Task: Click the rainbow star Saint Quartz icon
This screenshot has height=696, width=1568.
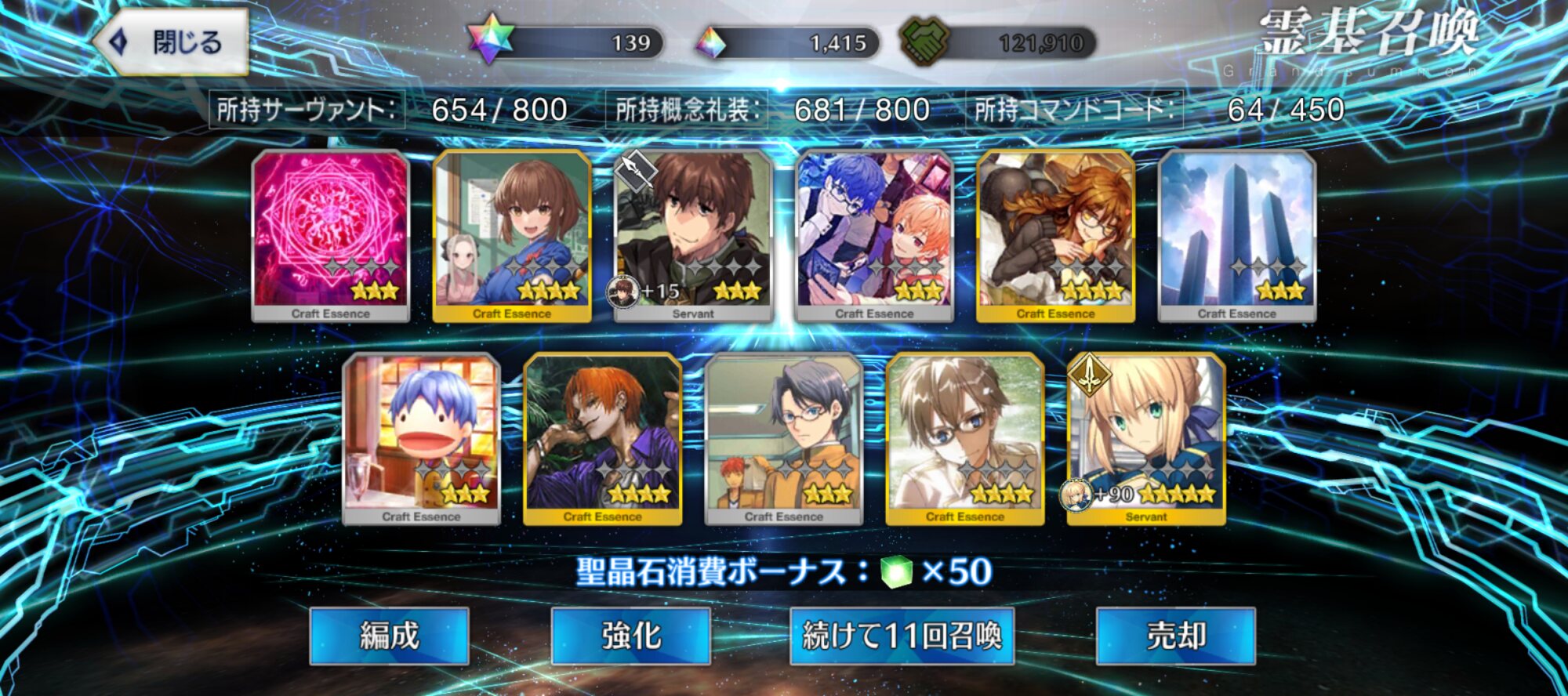Action: 490,39
